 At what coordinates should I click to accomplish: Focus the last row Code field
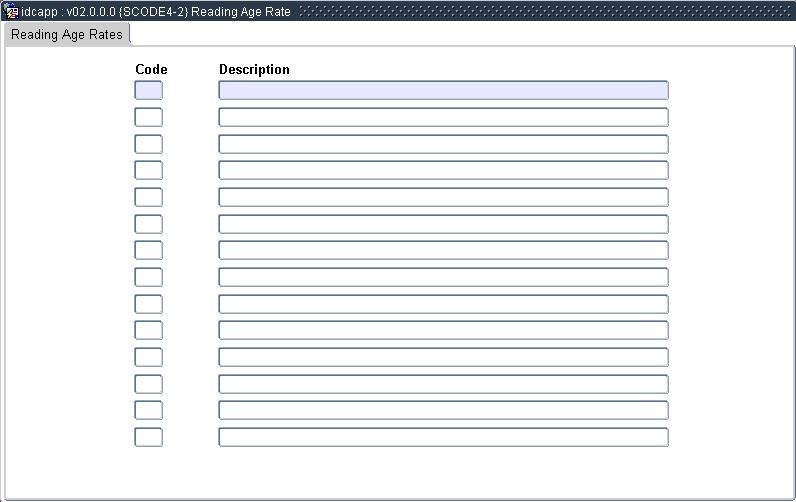pos(148,437)
